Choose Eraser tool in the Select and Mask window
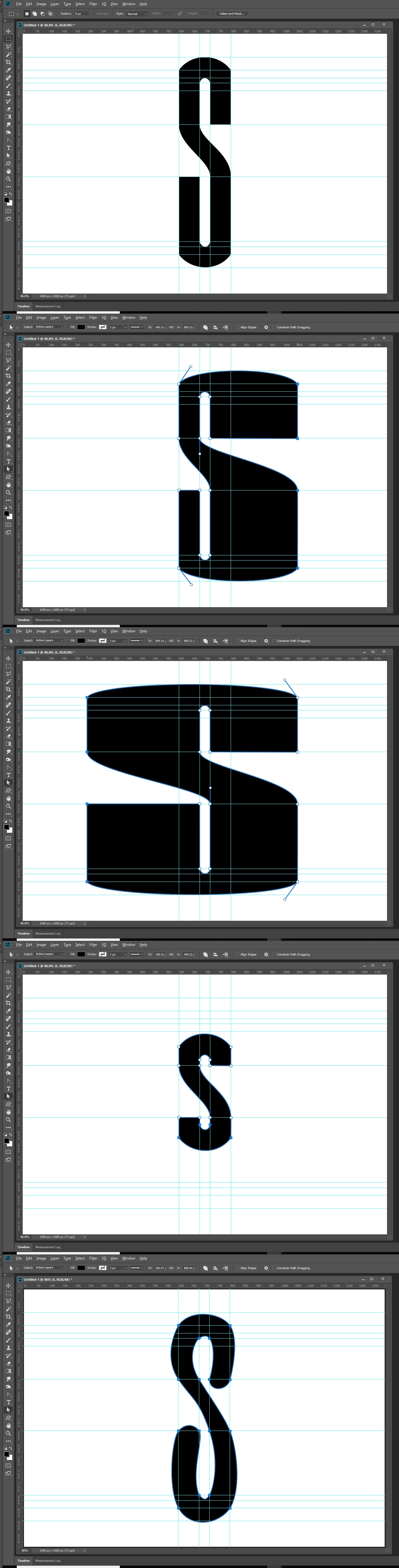Screen dimensions: 399x1568 (x=8, y=109)
